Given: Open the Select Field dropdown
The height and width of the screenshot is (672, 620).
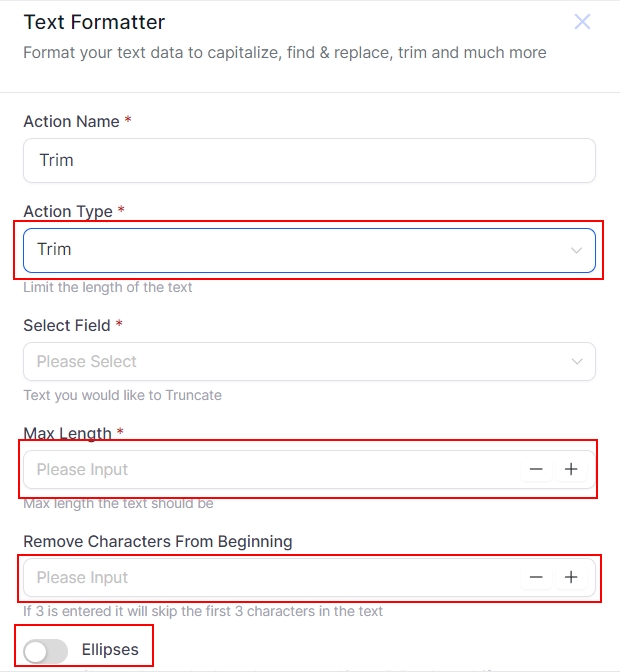Looking at the screenshot, I should (x=300, y=362).
